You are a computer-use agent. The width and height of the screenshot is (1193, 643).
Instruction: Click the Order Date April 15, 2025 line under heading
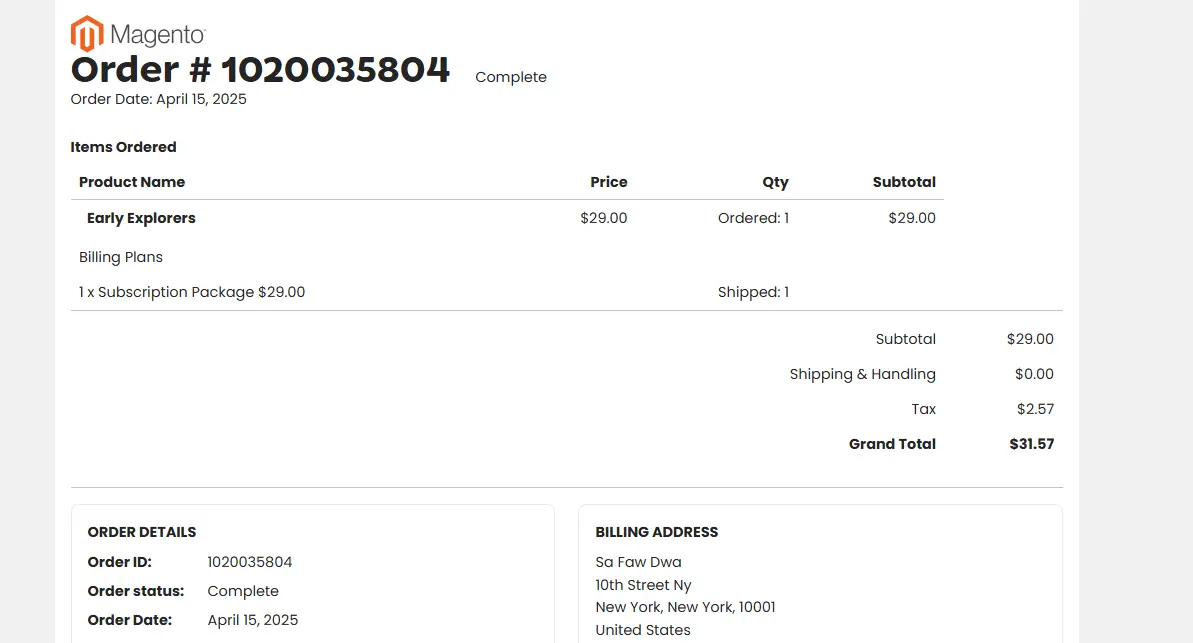coord(158,99)
